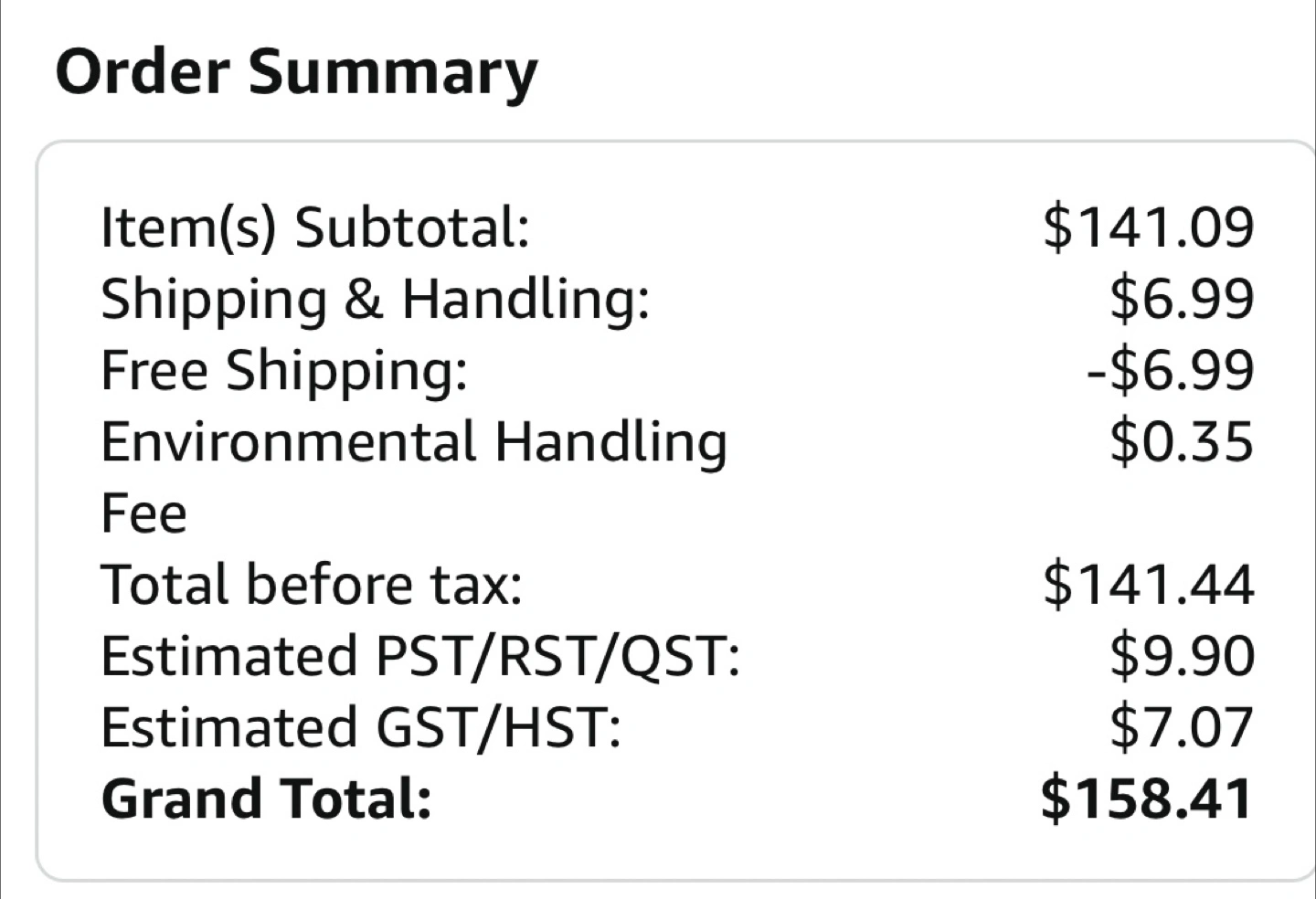The height and width of the screenshot is (899, 1316).
Task: Select the Free Shipping label
Action: (283, 371)
